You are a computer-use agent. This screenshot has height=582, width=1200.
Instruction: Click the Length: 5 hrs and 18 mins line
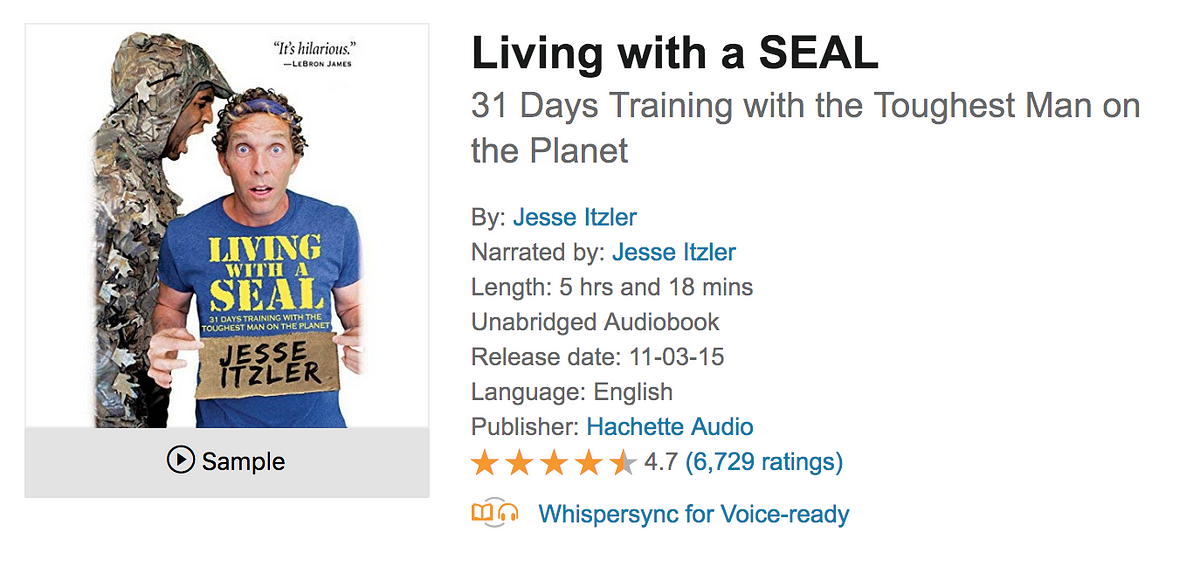click(x=612, y=287)
